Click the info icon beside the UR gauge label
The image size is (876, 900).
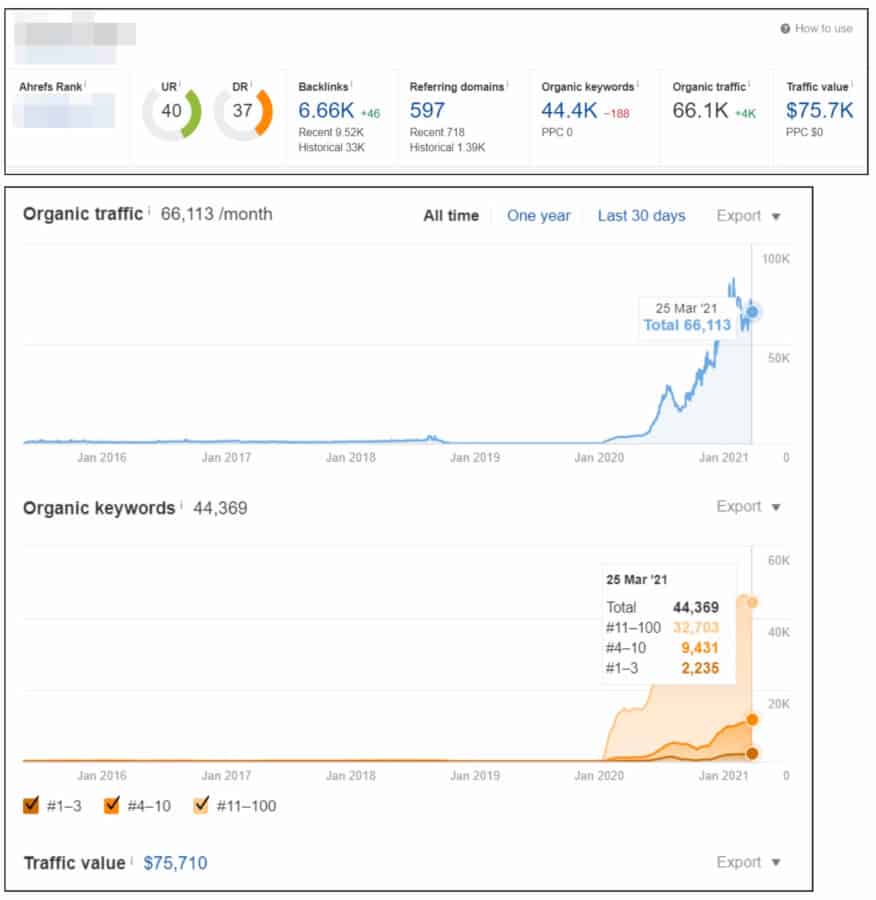click(181, 85)
